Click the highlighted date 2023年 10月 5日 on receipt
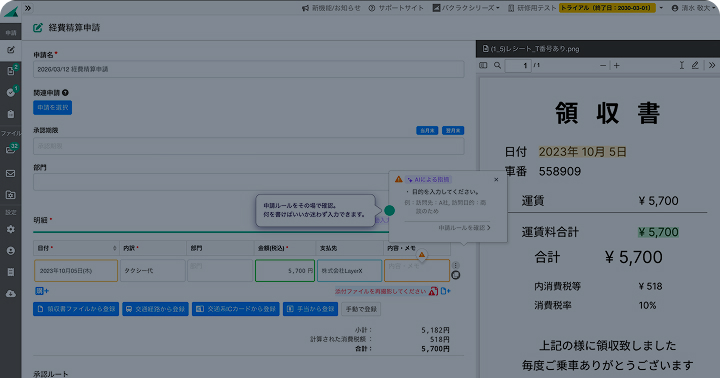Screen dimensions: 720x378 [582, 152]
